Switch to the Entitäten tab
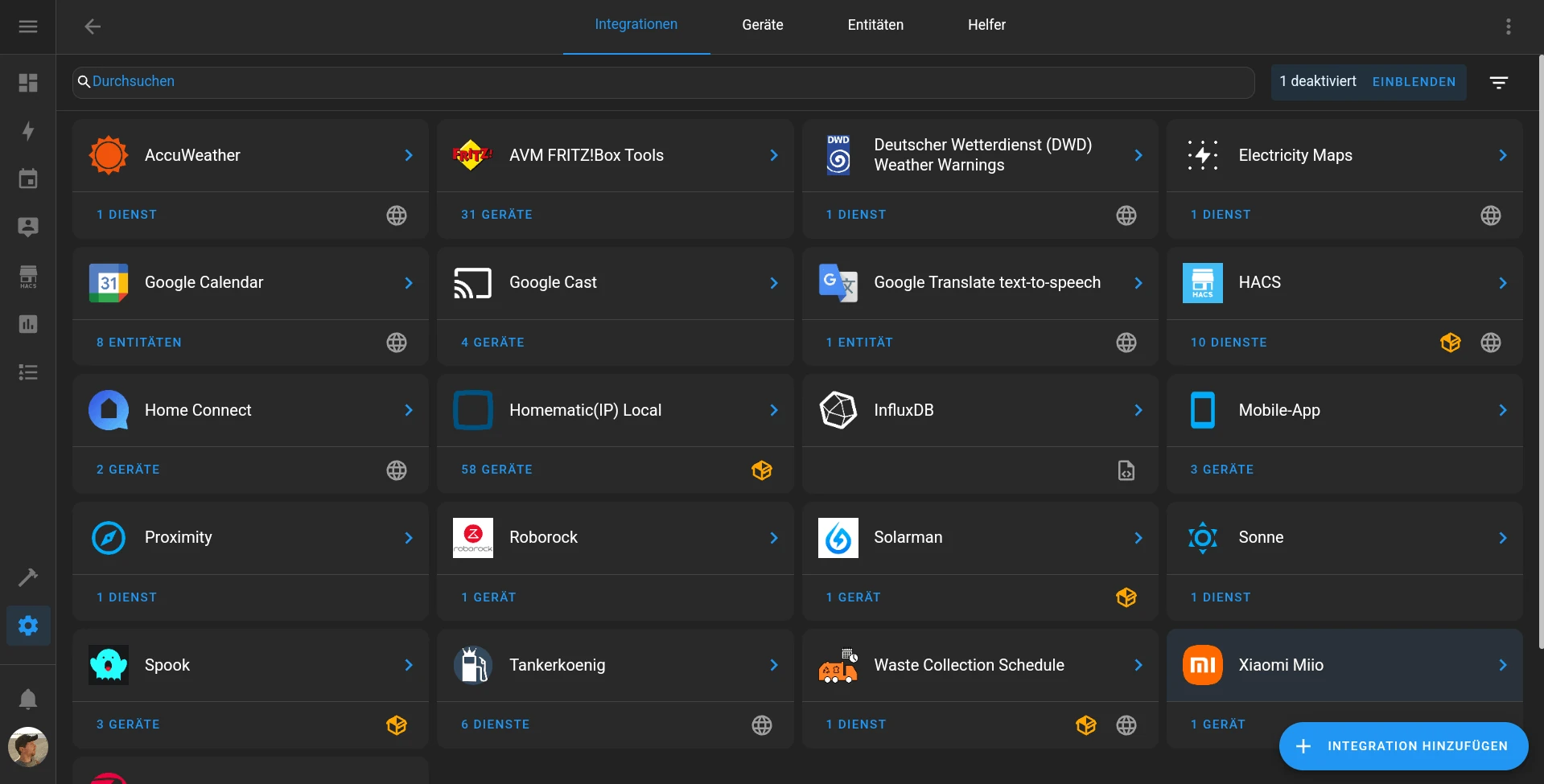This screenshot has width=1544, height=784. (x=875, y=25)
